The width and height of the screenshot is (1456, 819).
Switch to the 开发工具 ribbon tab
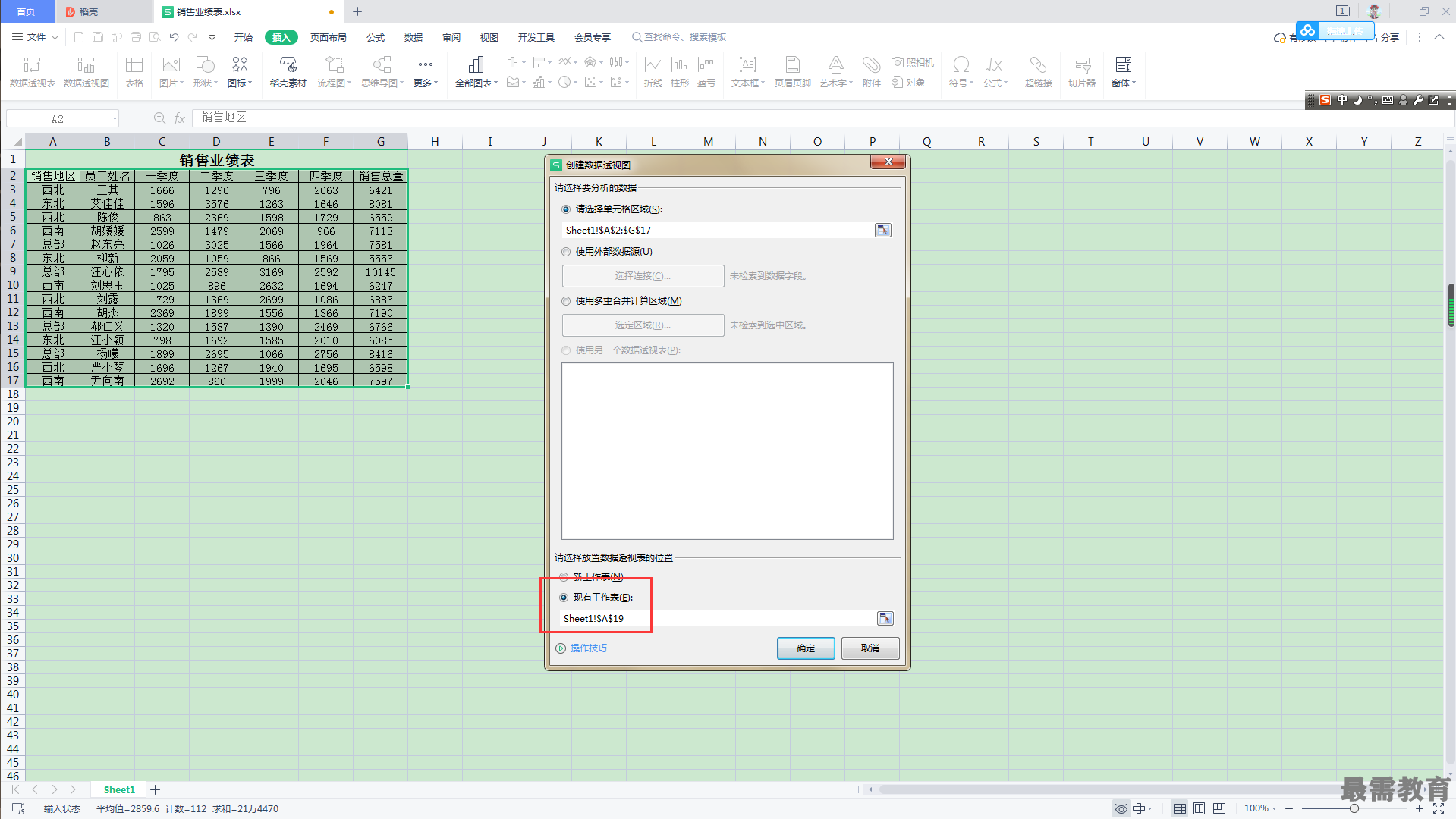(x=536, y=37)
